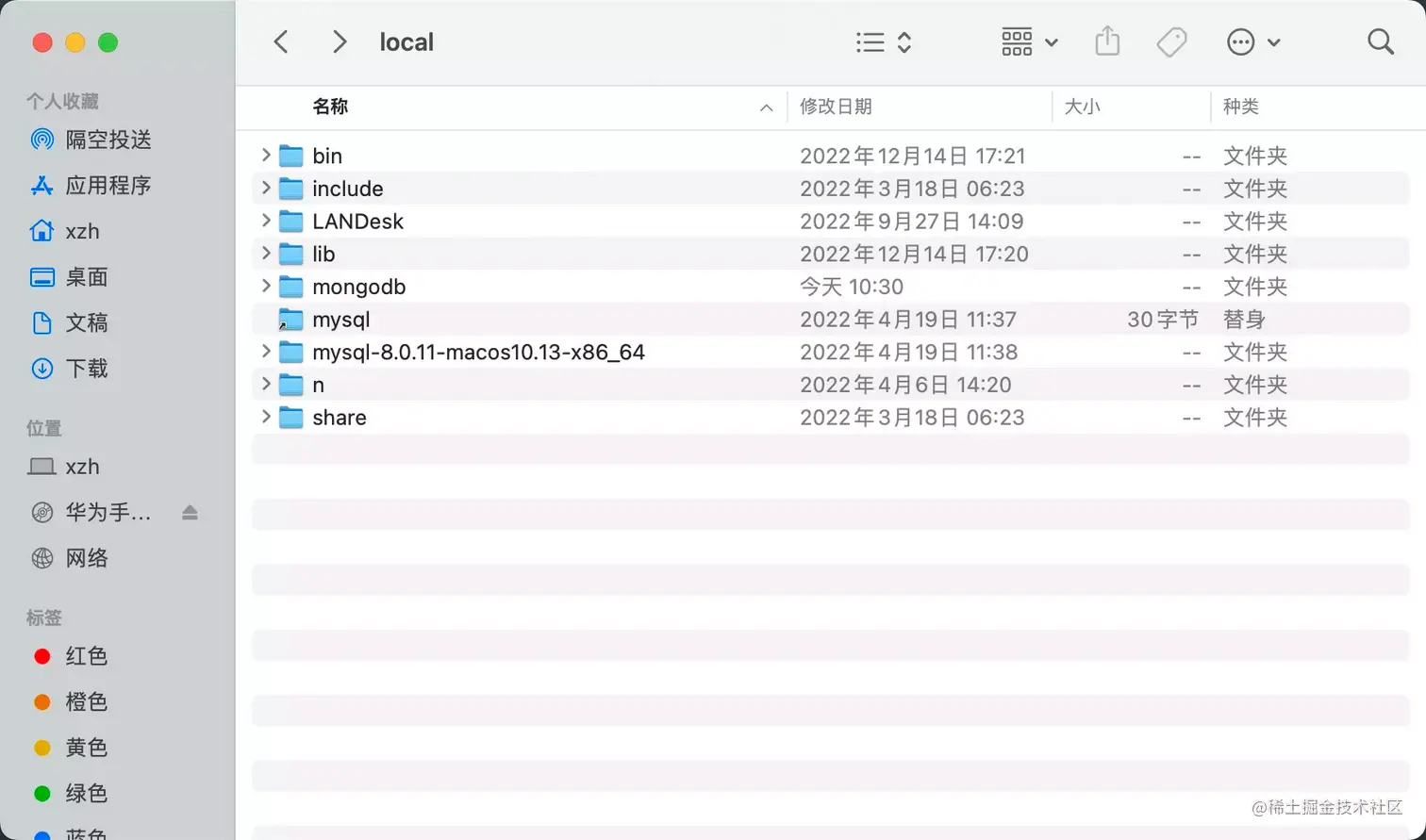Select the mysql-8.0.11-macos10.13-x86_64 folder icon
Viewport: 1426px width, 840px height.
[x=291, y=352]
